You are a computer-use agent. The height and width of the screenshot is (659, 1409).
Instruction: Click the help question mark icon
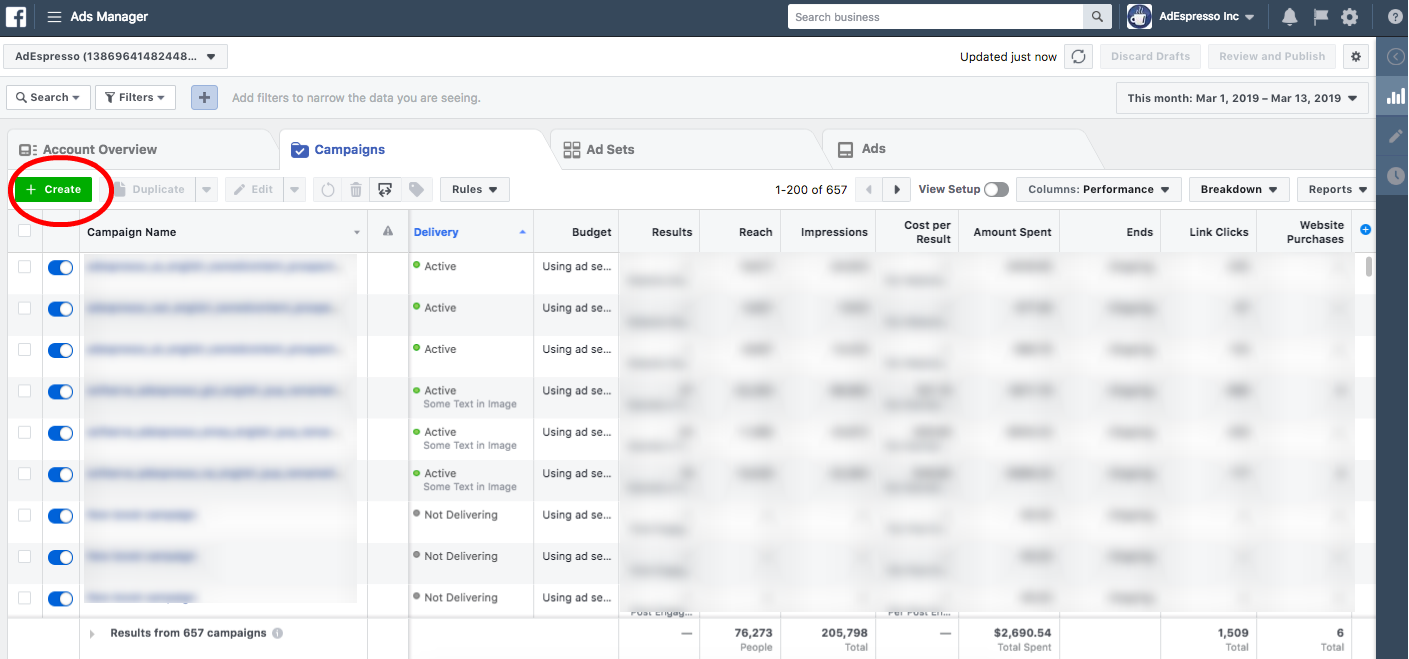pyautogui.click(x=1395, y=17)
